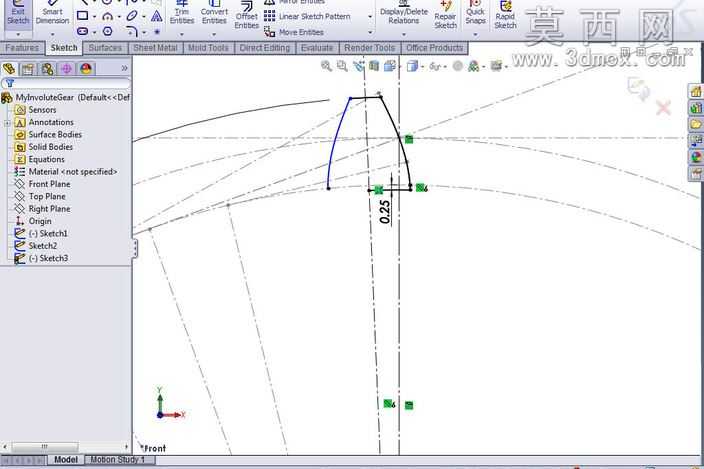Open the Evaluate tab
The height and width of the screenshot is (469, 704).
(317, 48)
